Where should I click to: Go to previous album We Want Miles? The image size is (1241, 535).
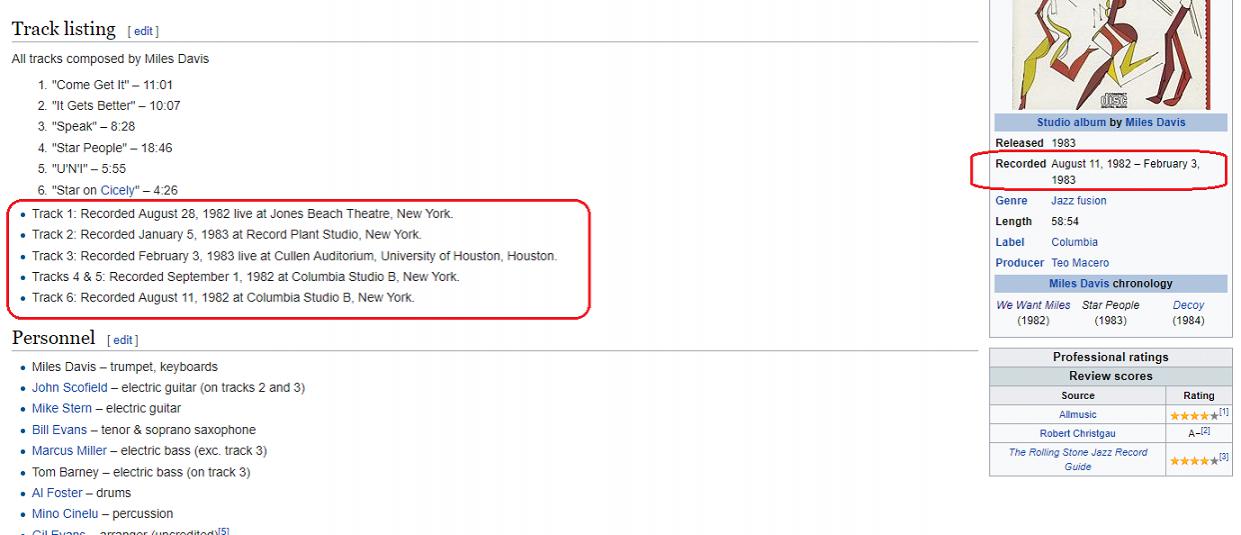(x=1033, y=305)
